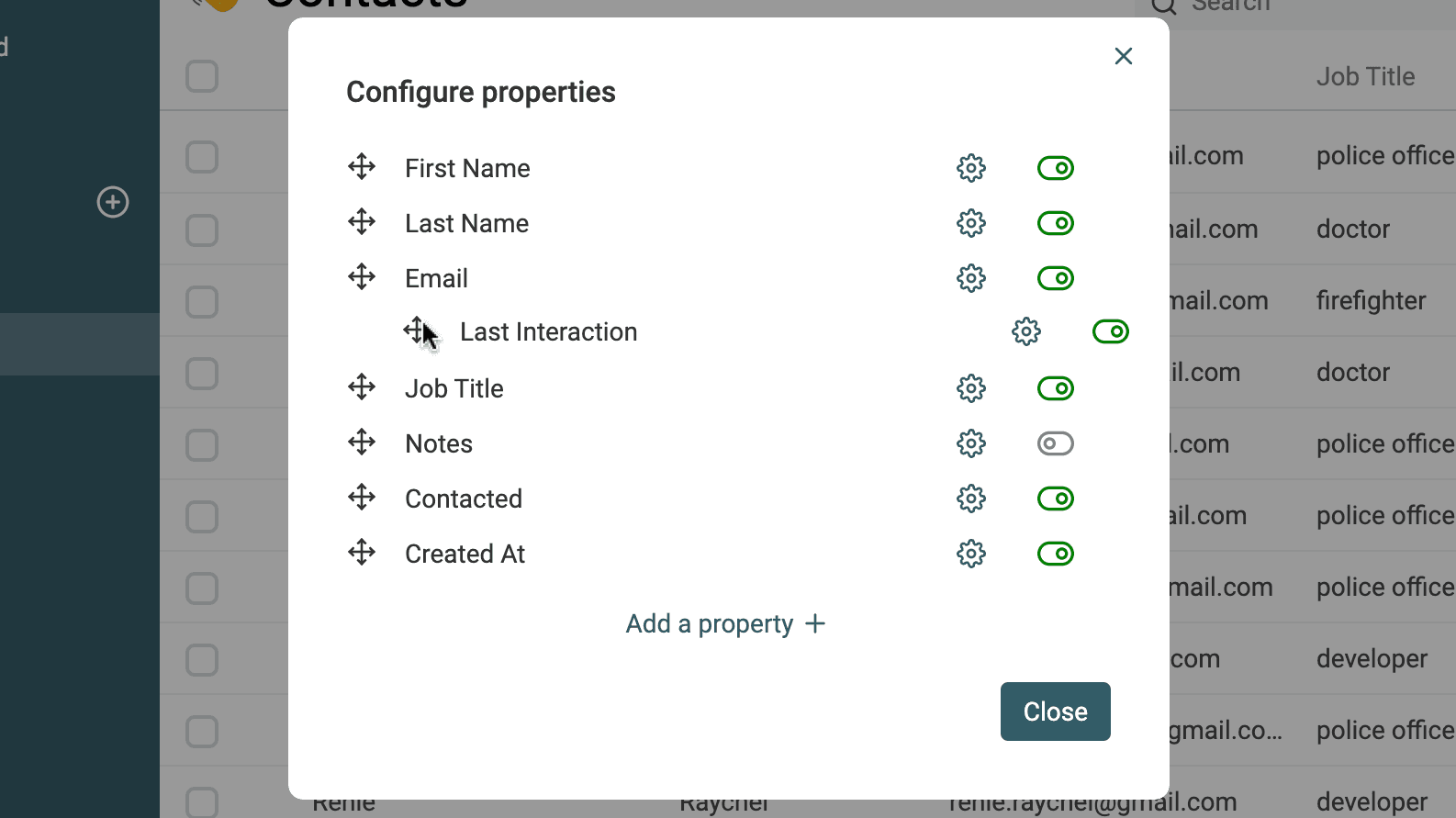Enable the Notes property toggle
This screenshot has width=1456, height=818.
(1055, 443)
